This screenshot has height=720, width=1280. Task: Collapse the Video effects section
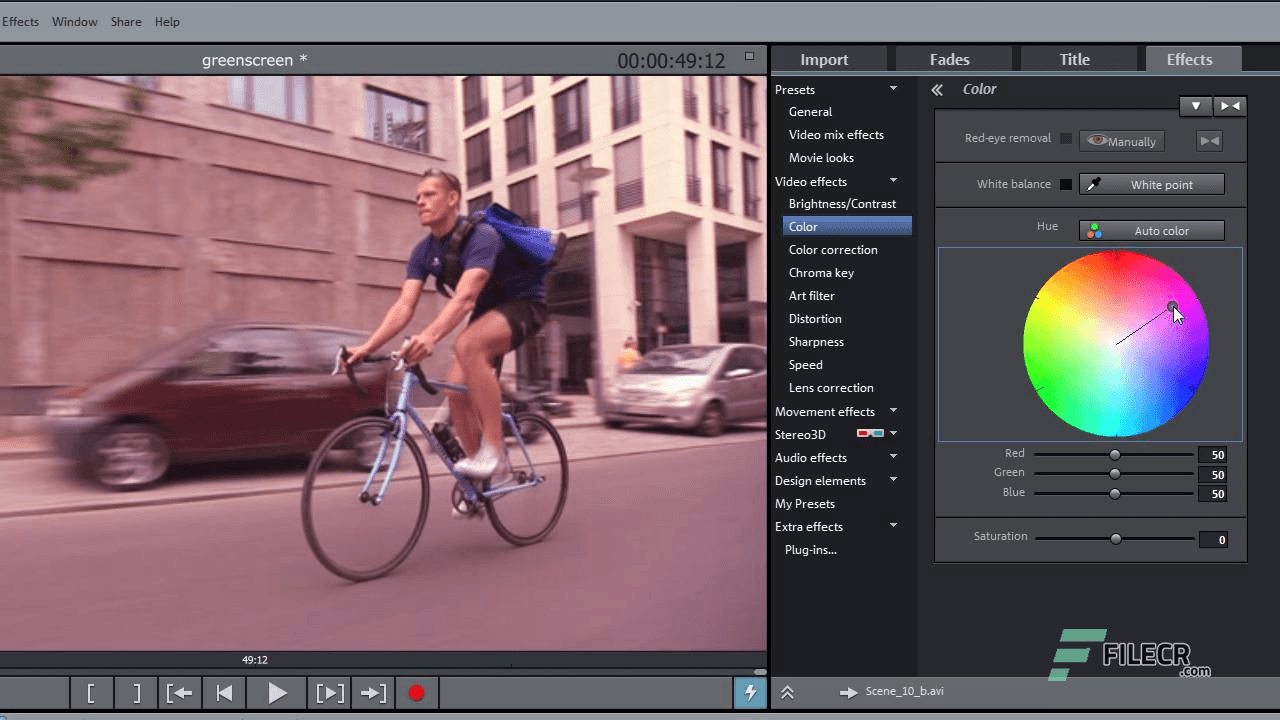pos(893,181)
